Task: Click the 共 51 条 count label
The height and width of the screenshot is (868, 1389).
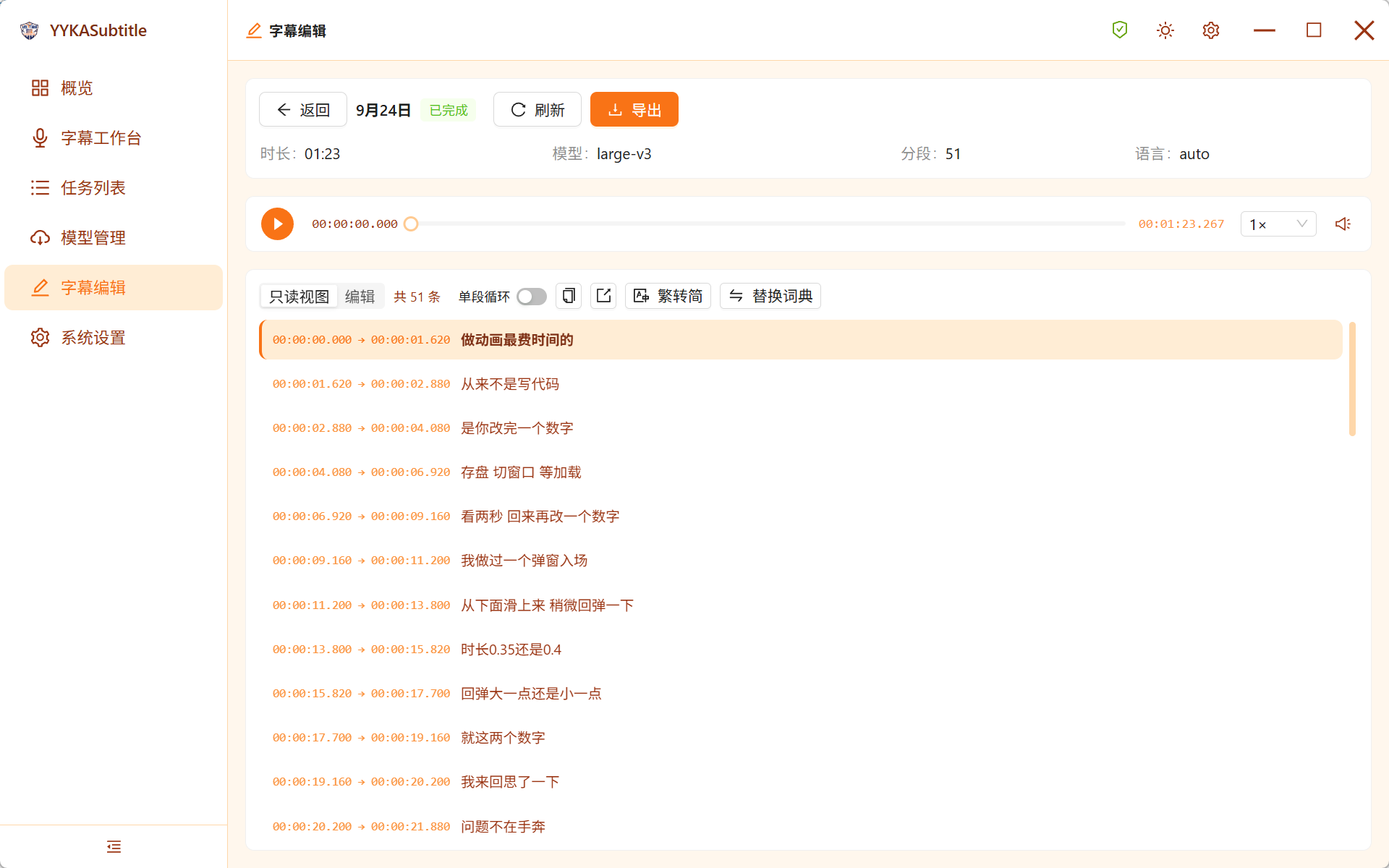Action: [x=417, y=297]
